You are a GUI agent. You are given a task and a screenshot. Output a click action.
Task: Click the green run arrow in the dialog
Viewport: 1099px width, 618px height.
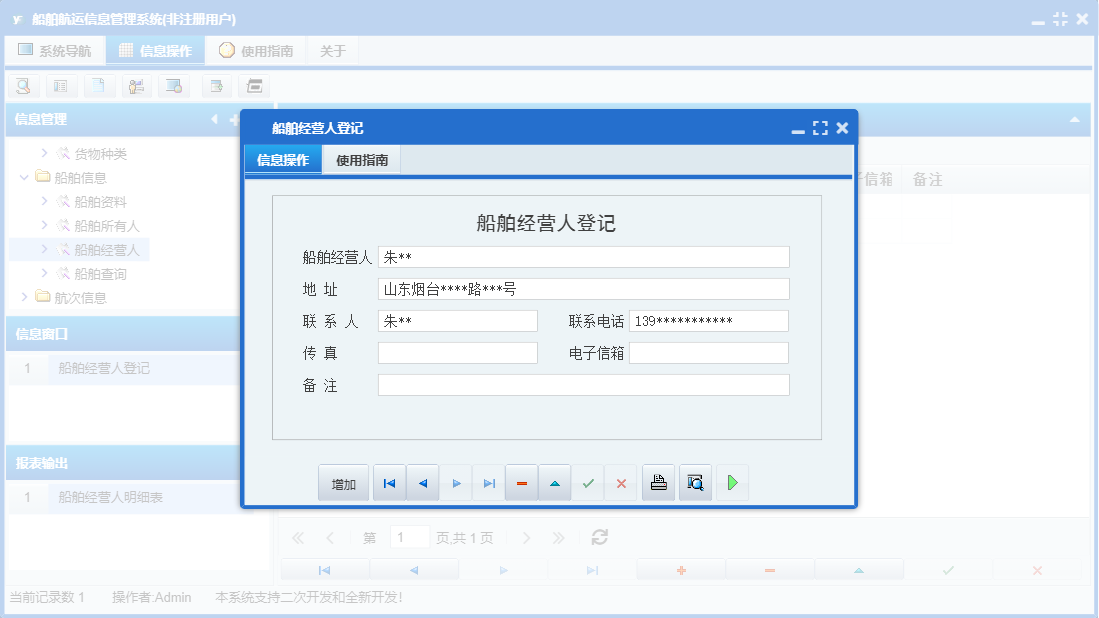[732, 482]
